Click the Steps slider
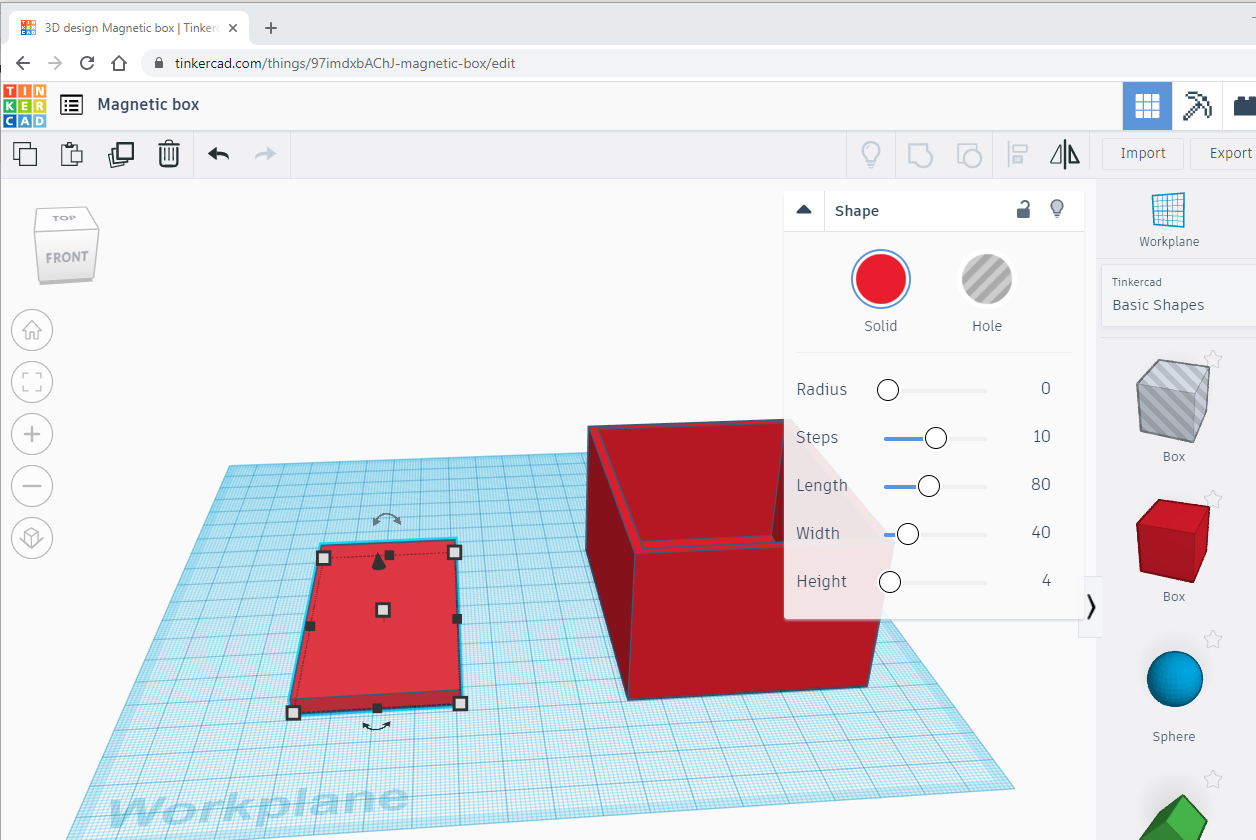 [935, 438]
